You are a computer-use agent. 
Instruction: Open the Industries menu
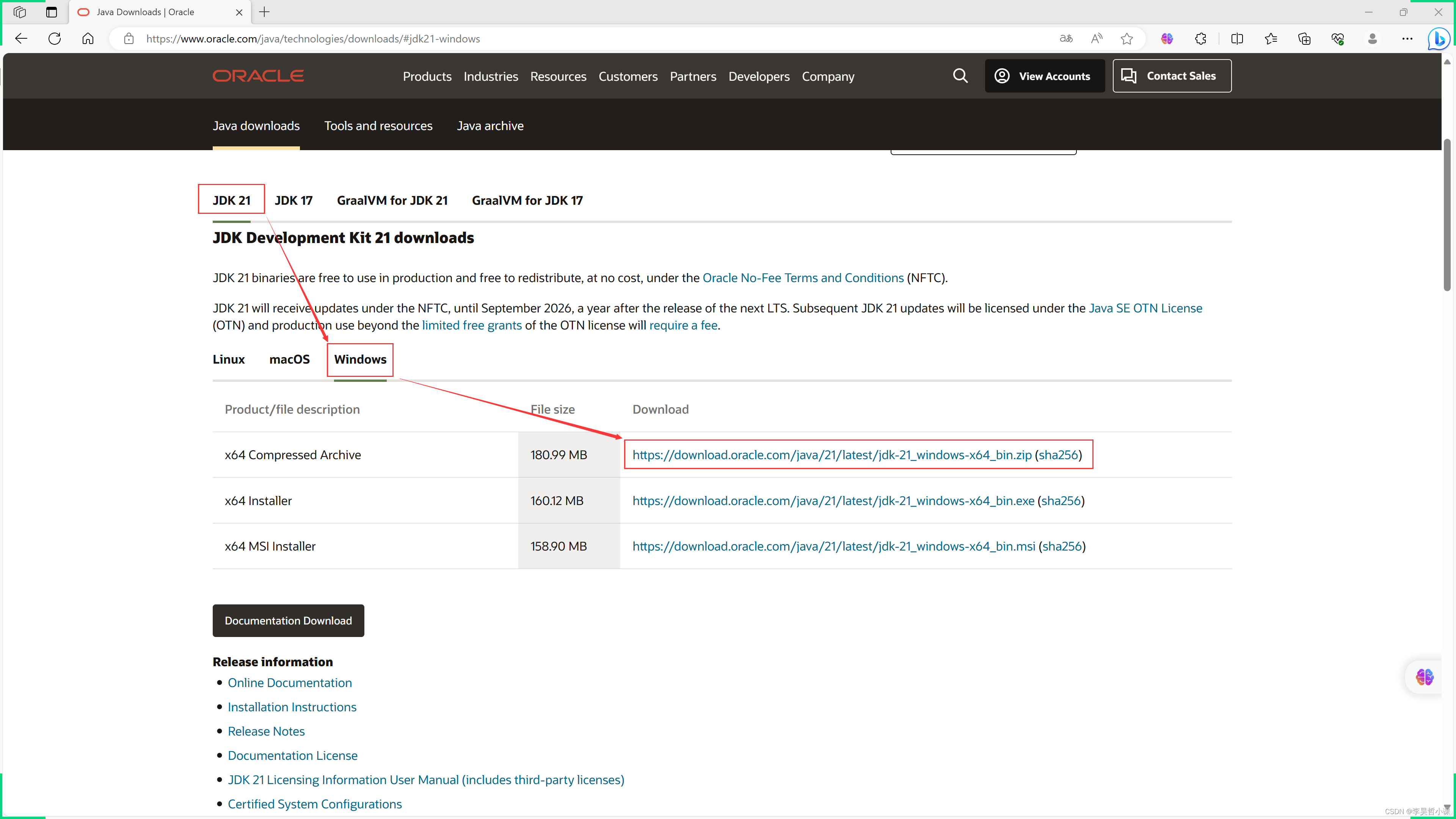pyautogui.click(x=491, y=76)
